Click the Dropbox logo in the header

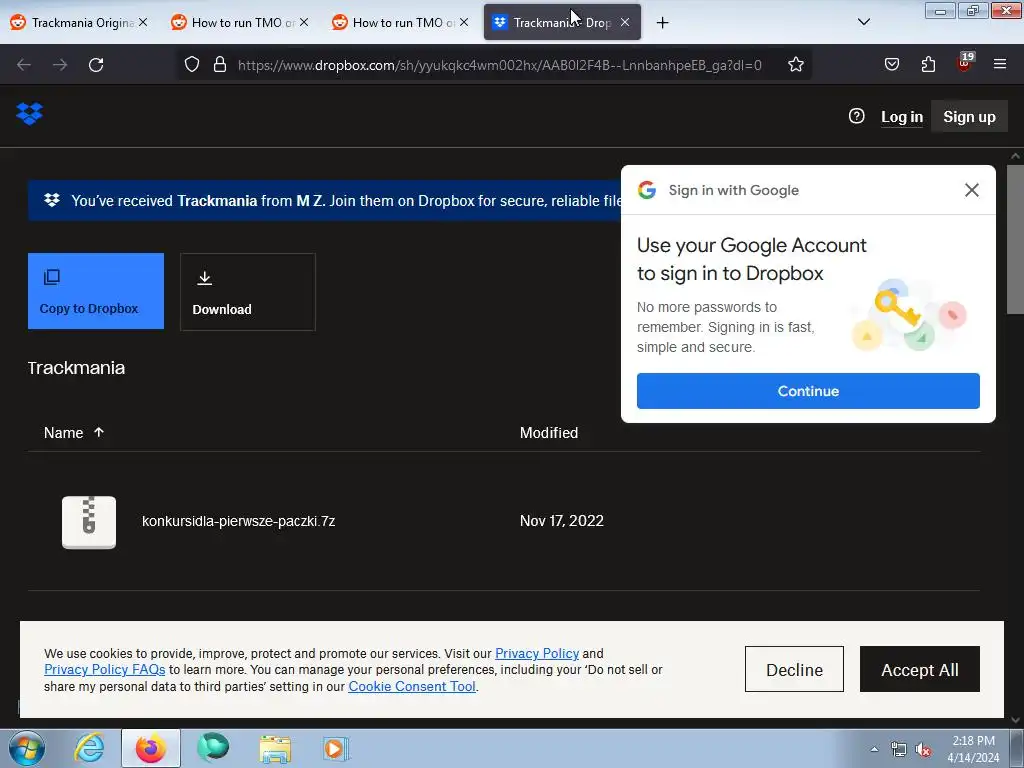tap(29, 114)
